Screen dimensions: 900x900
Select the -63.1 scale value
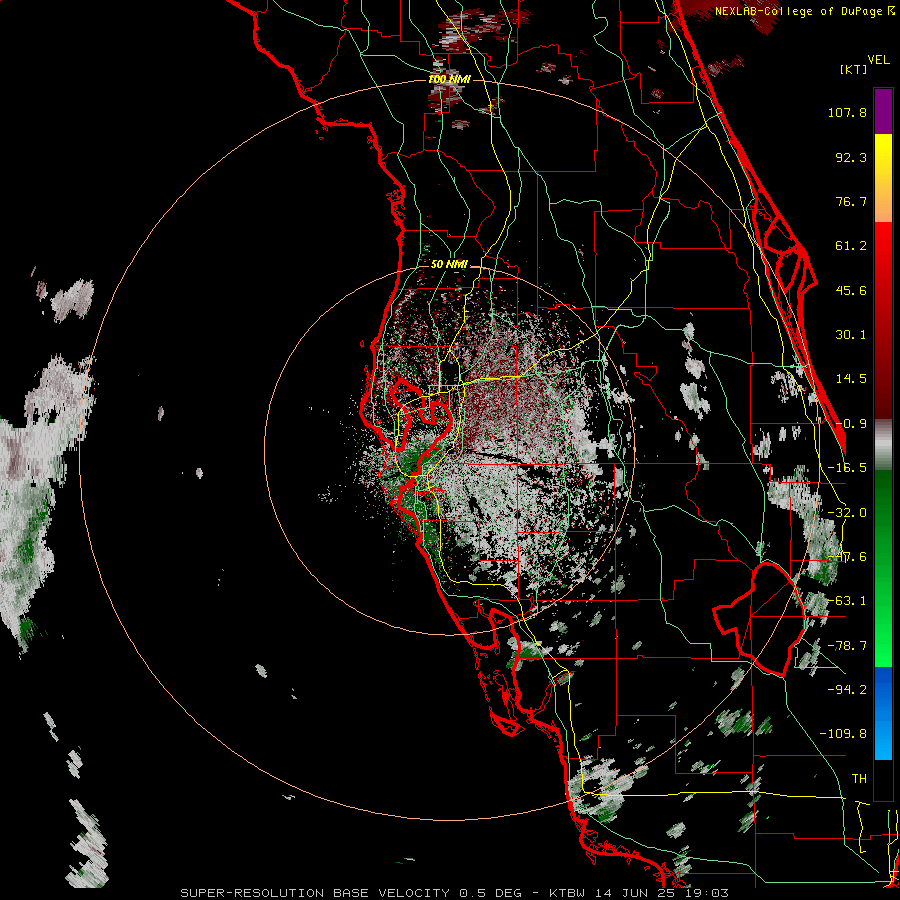click(847, 601)
